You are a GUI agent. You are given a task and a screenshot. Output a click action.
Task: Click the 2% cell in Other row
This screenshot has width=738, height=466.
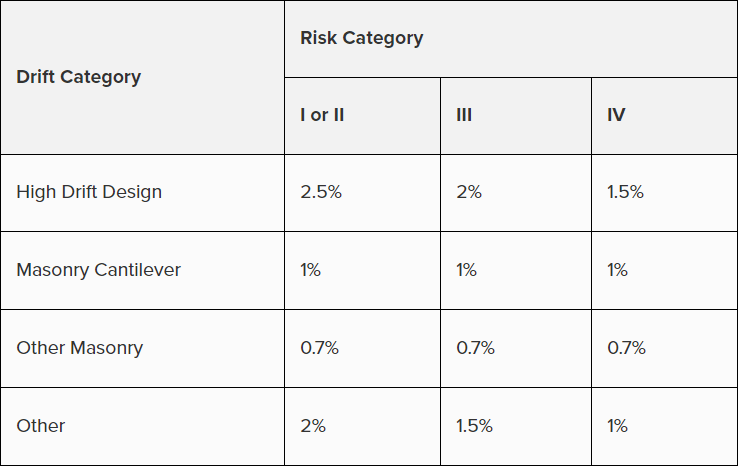[x=313, y=425]
